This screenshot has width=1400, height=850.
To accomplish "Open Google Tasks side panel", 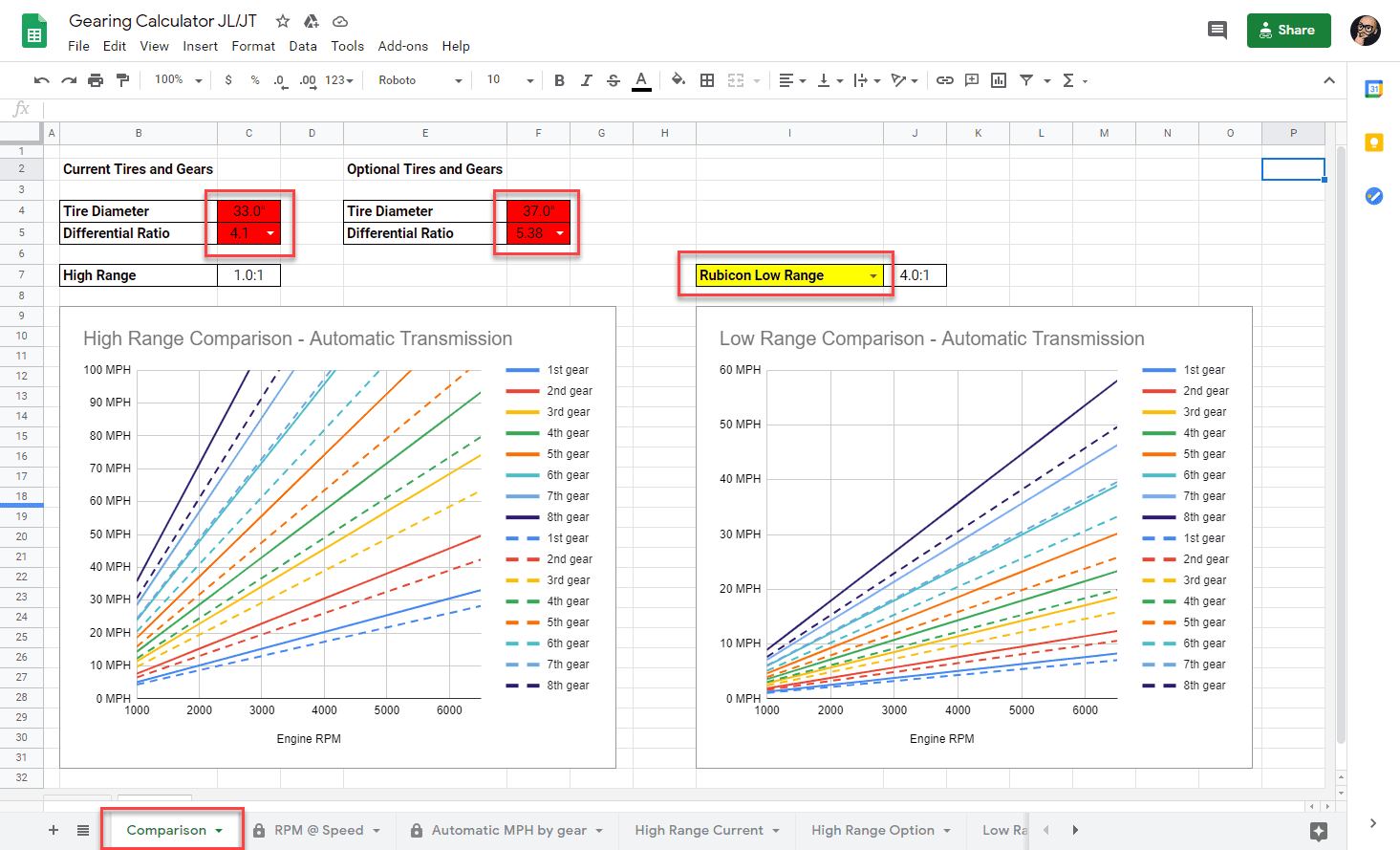I will click(1374, 196).
